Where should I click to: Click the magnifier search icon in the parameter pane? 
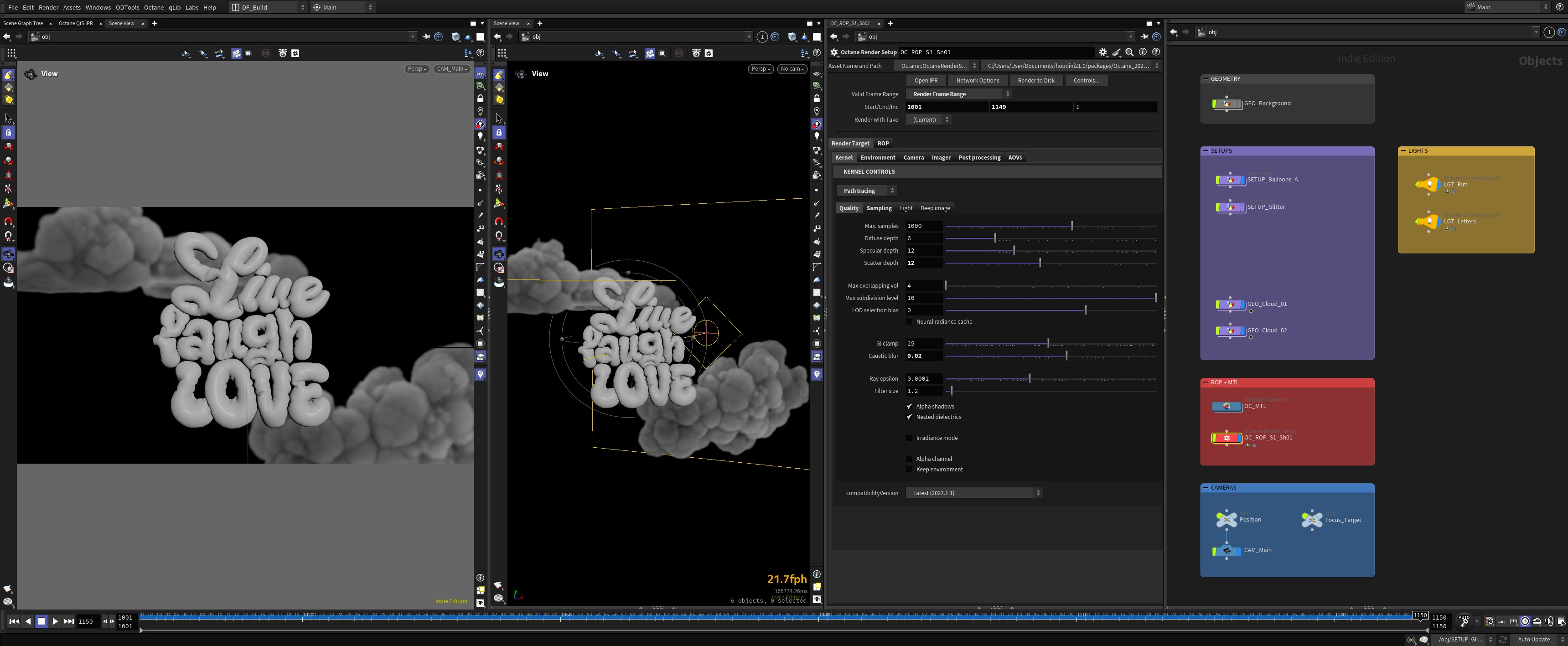click(x=1130, y=52)
